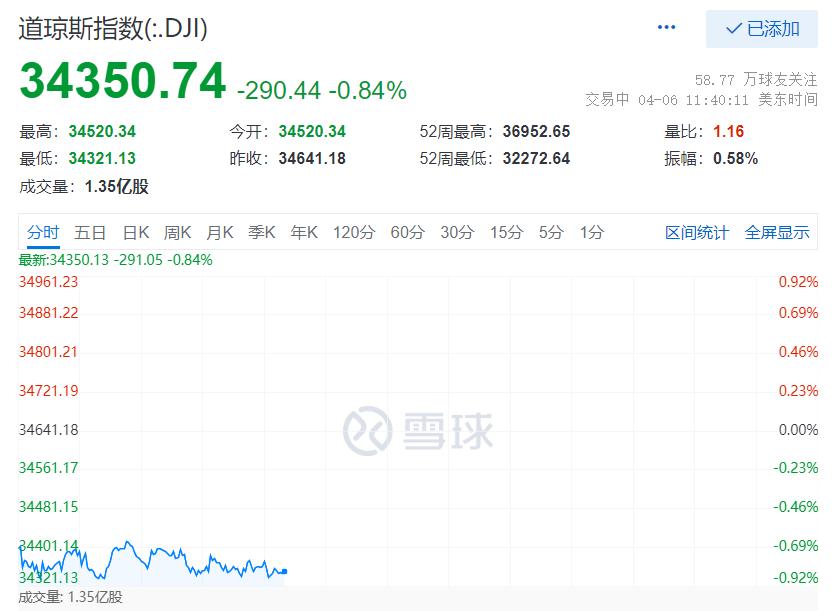Open the three-dot more options menu

click(666, 27)
